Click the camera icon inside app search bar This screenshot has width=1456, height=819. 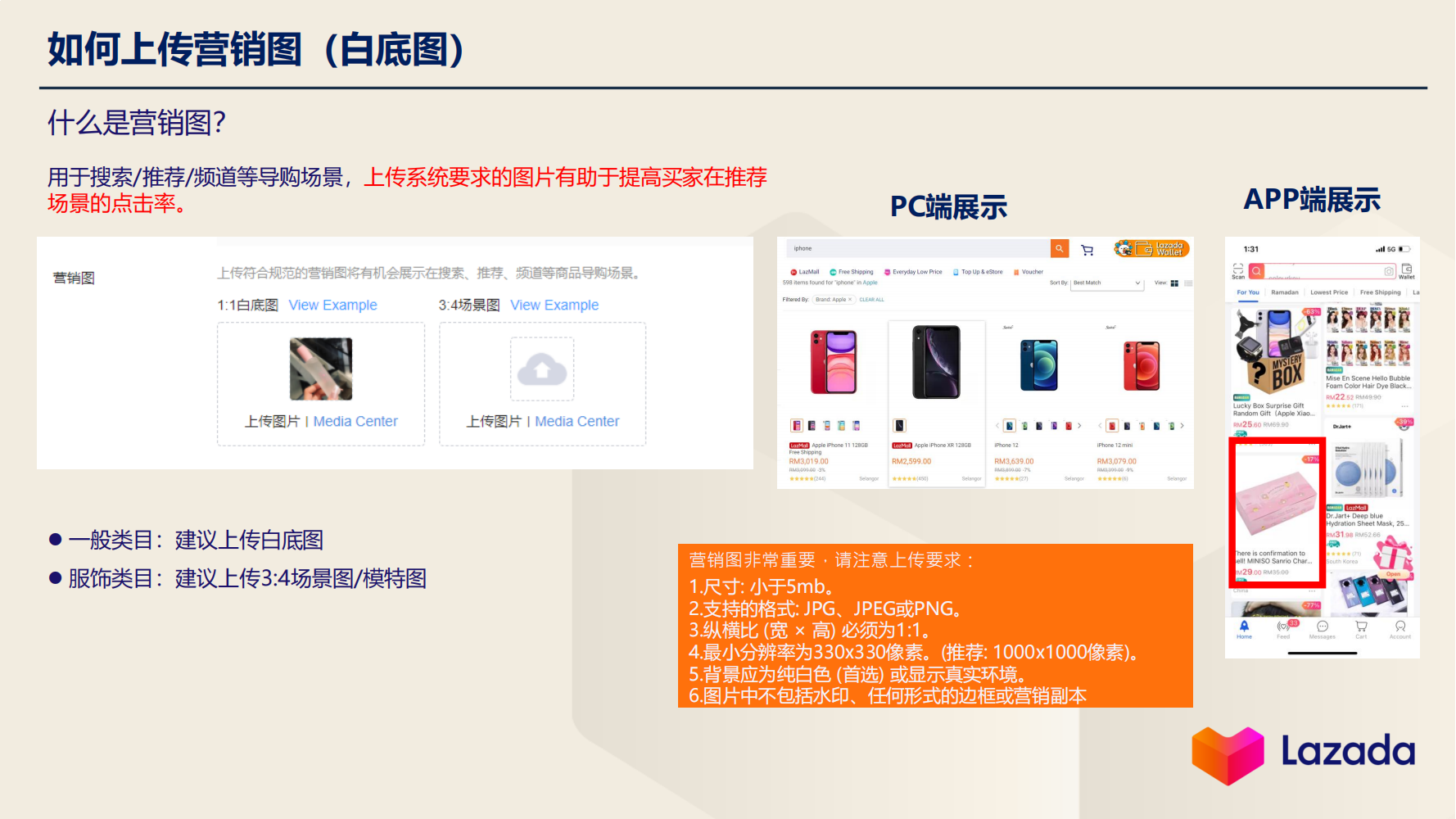[x=1389, y=271]
